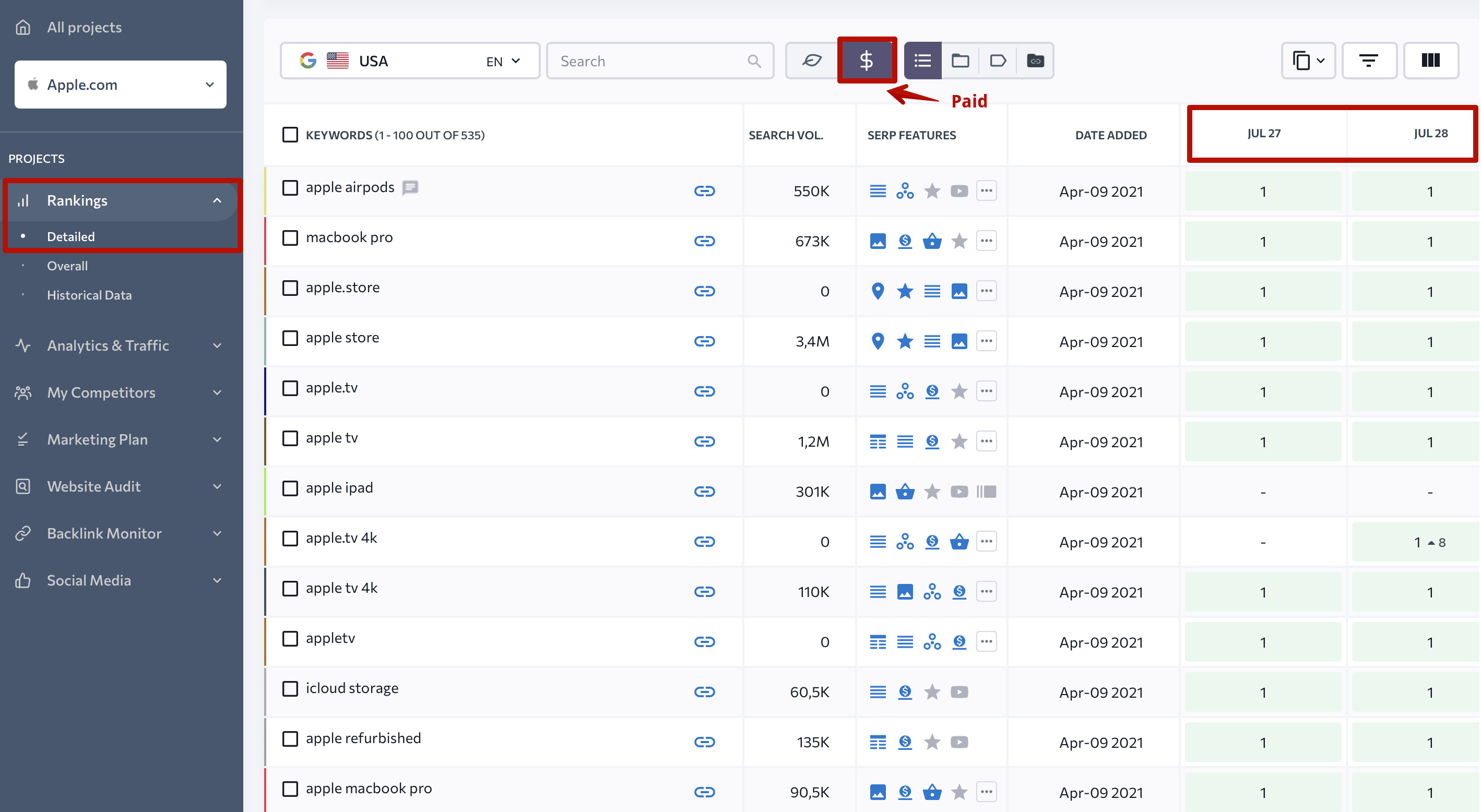Click the link icon for apple.store

pyautogui.click(x=704, y=291)
